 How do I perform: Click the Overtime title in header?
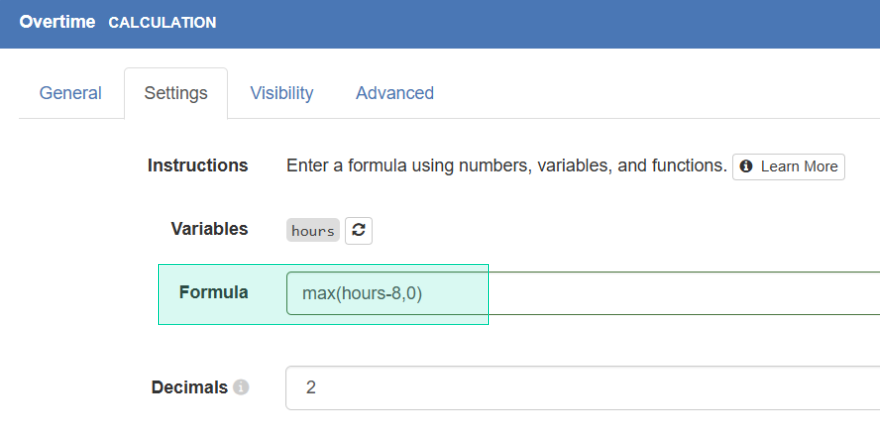point(57,22)
